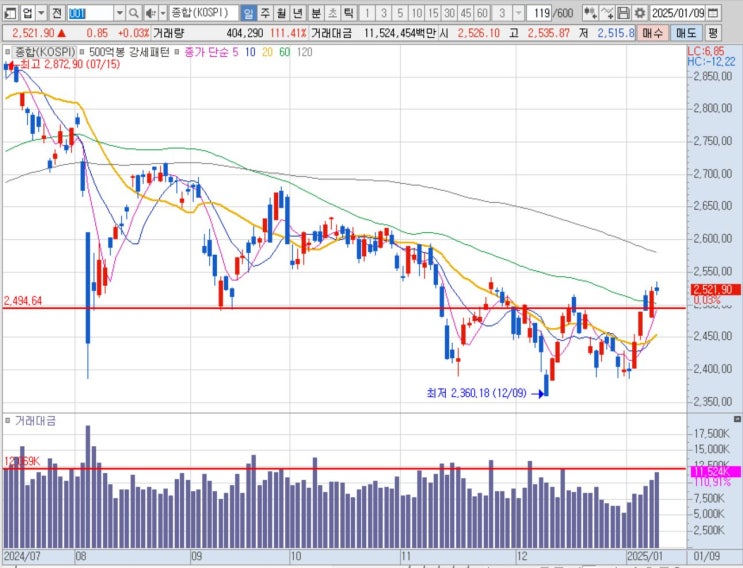Select interval button 30

click(x=449, y=13)
